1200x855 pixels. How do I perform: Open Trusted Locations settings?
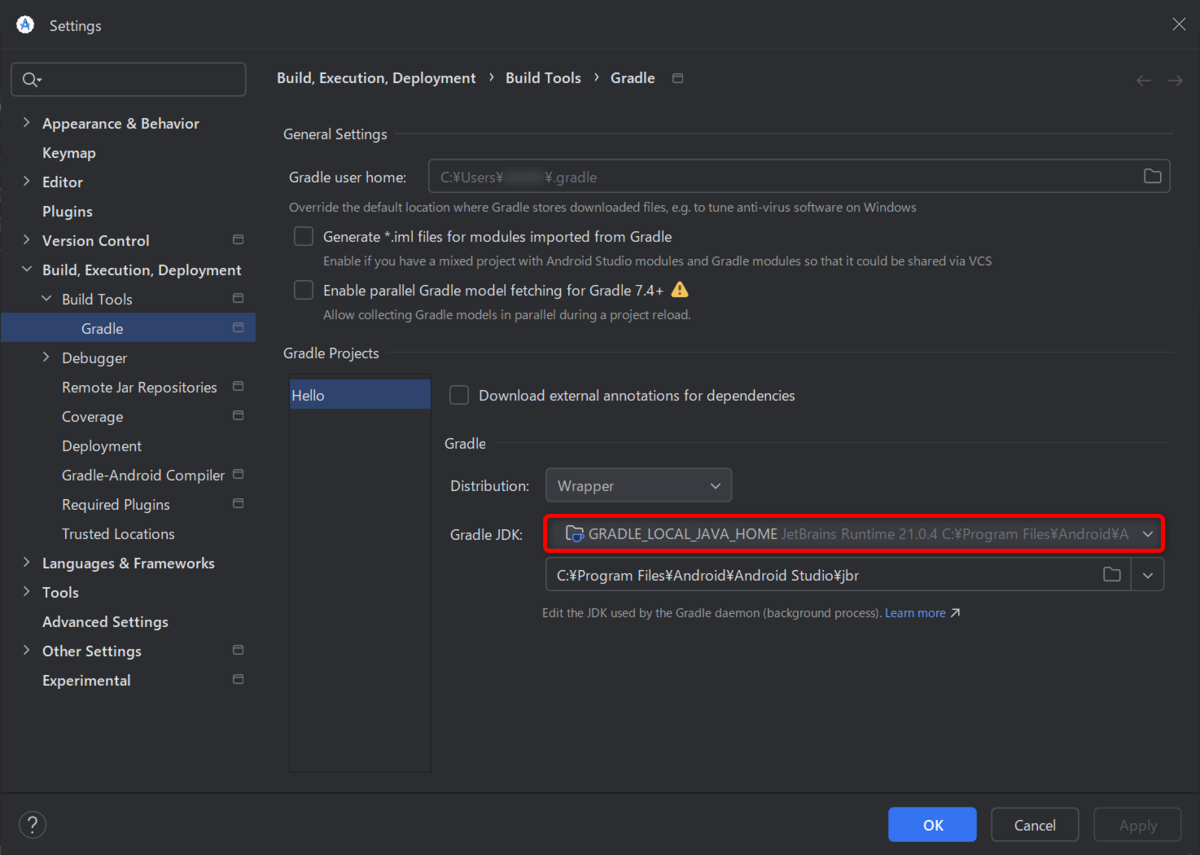pyautogui.click(x=118, y=534)
